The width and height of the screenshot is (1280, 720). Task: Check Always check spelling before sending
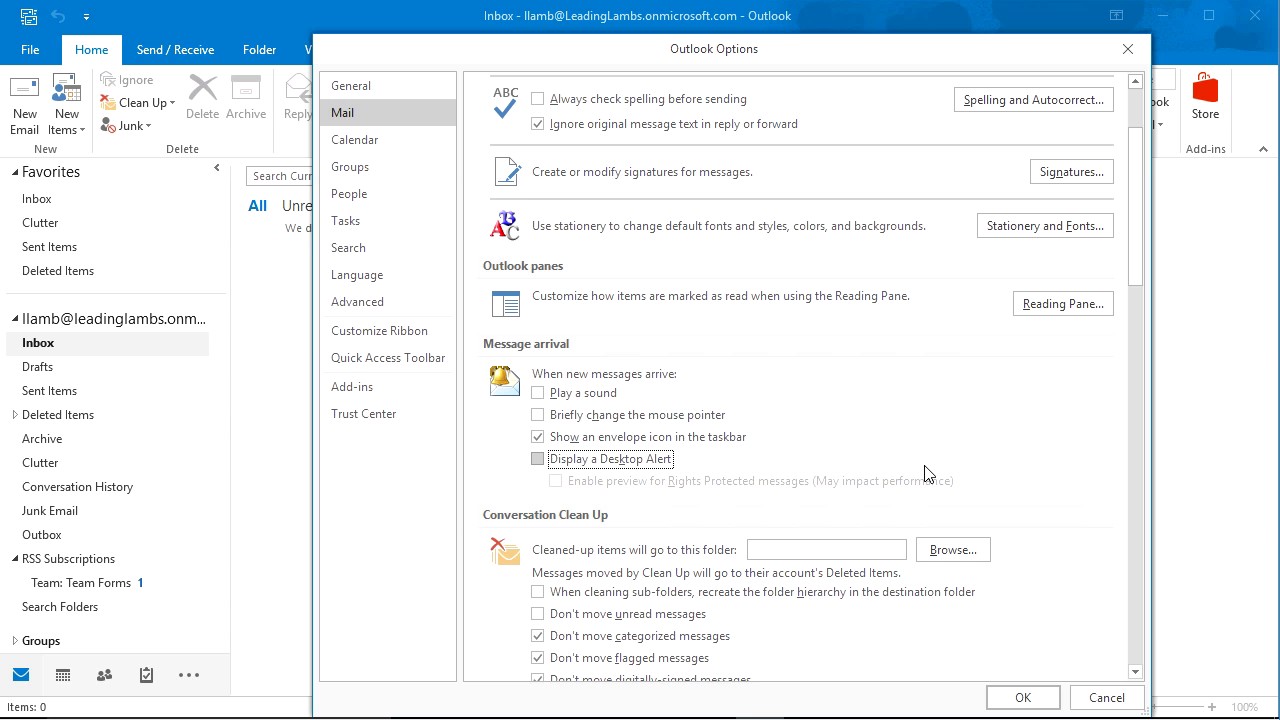(x=538, y=99)
